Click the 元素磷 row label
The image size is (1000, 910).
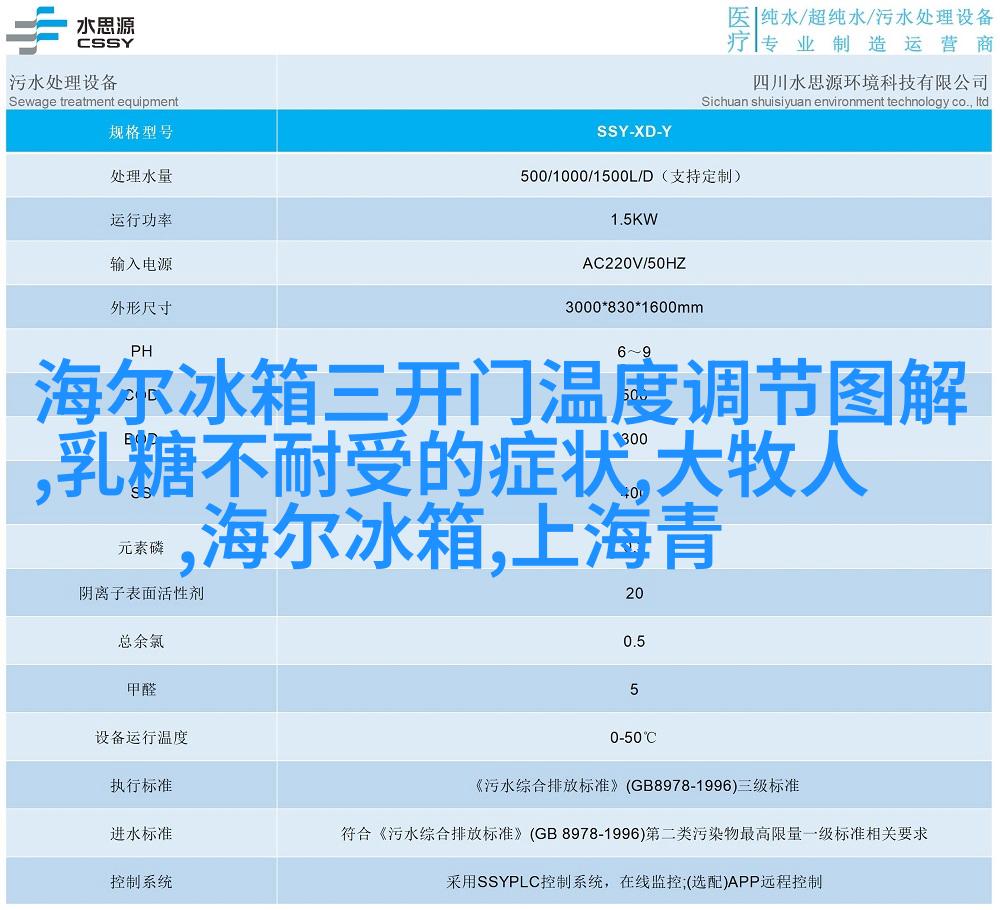click(x=141, y=548)
